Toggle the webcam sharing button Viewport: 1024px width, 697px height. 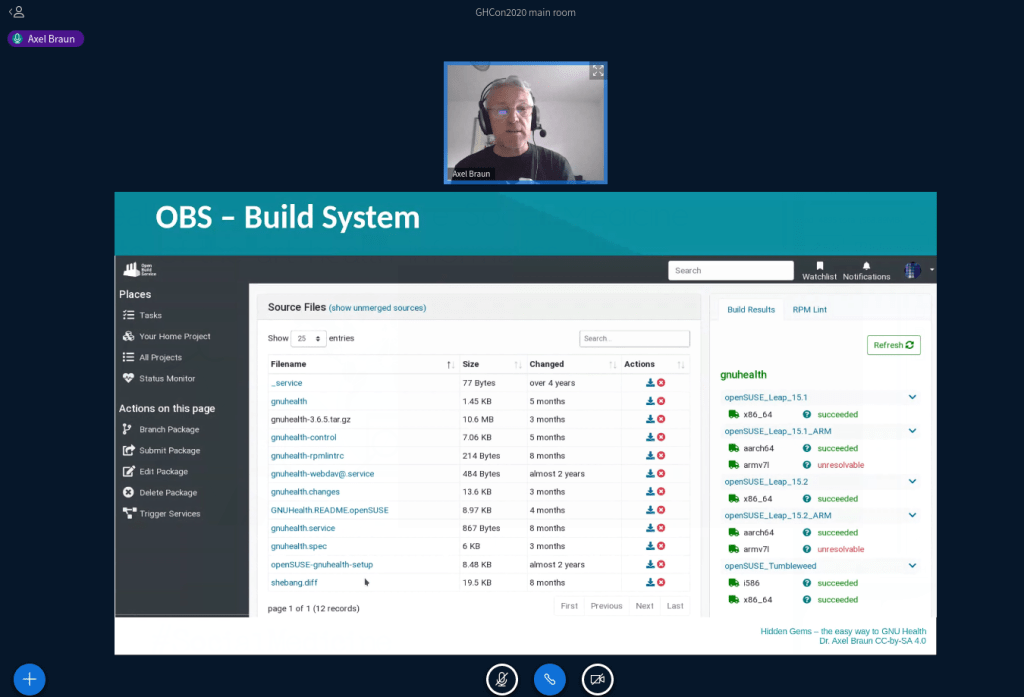(x=597, y=679)
